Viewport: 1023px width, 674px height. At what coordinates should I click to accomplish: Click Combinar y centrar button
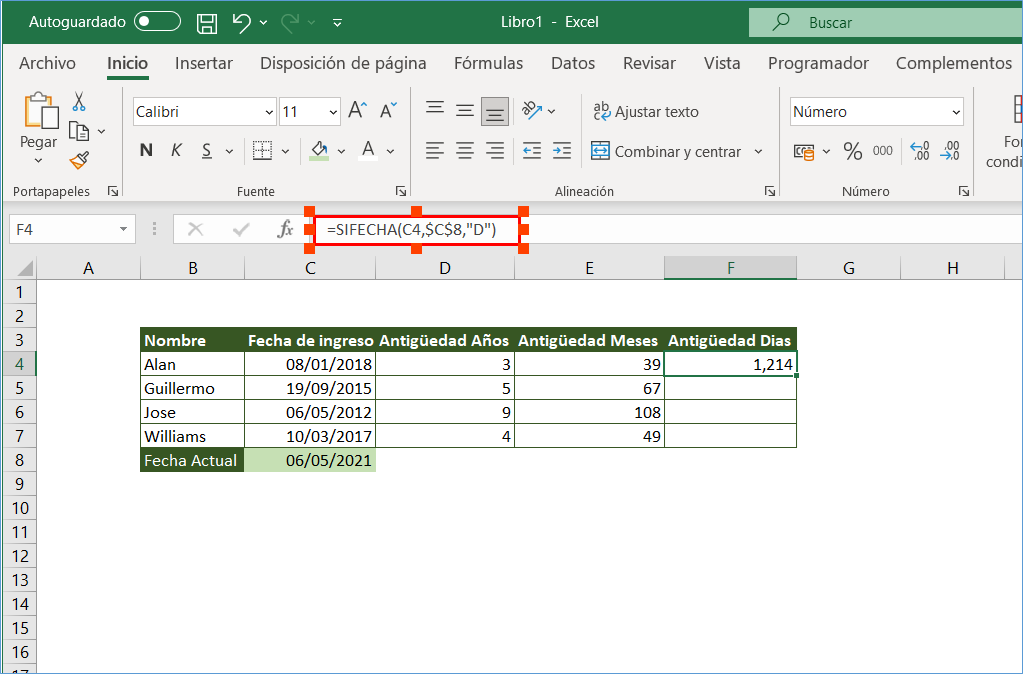click(x=667, y=152)
